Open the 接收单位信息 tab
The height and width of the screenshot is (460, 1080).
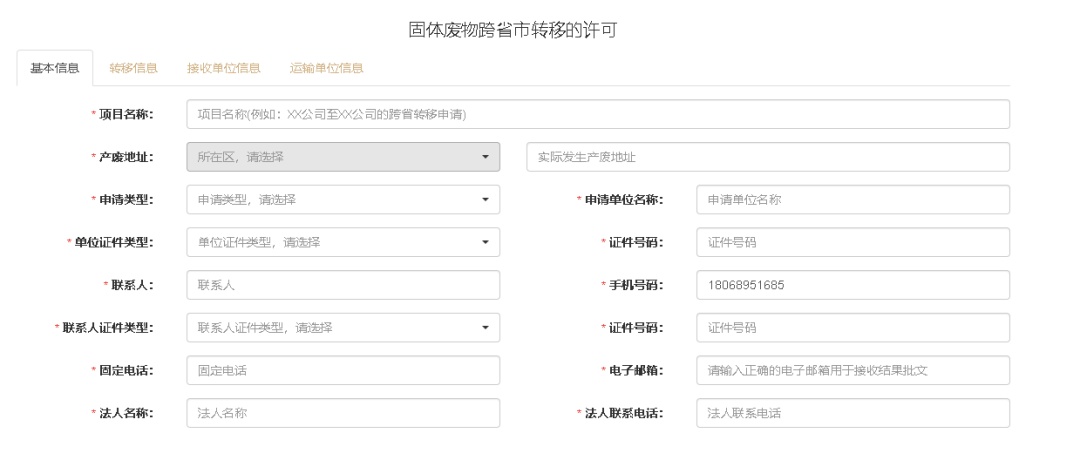click(x=224, y=68)
